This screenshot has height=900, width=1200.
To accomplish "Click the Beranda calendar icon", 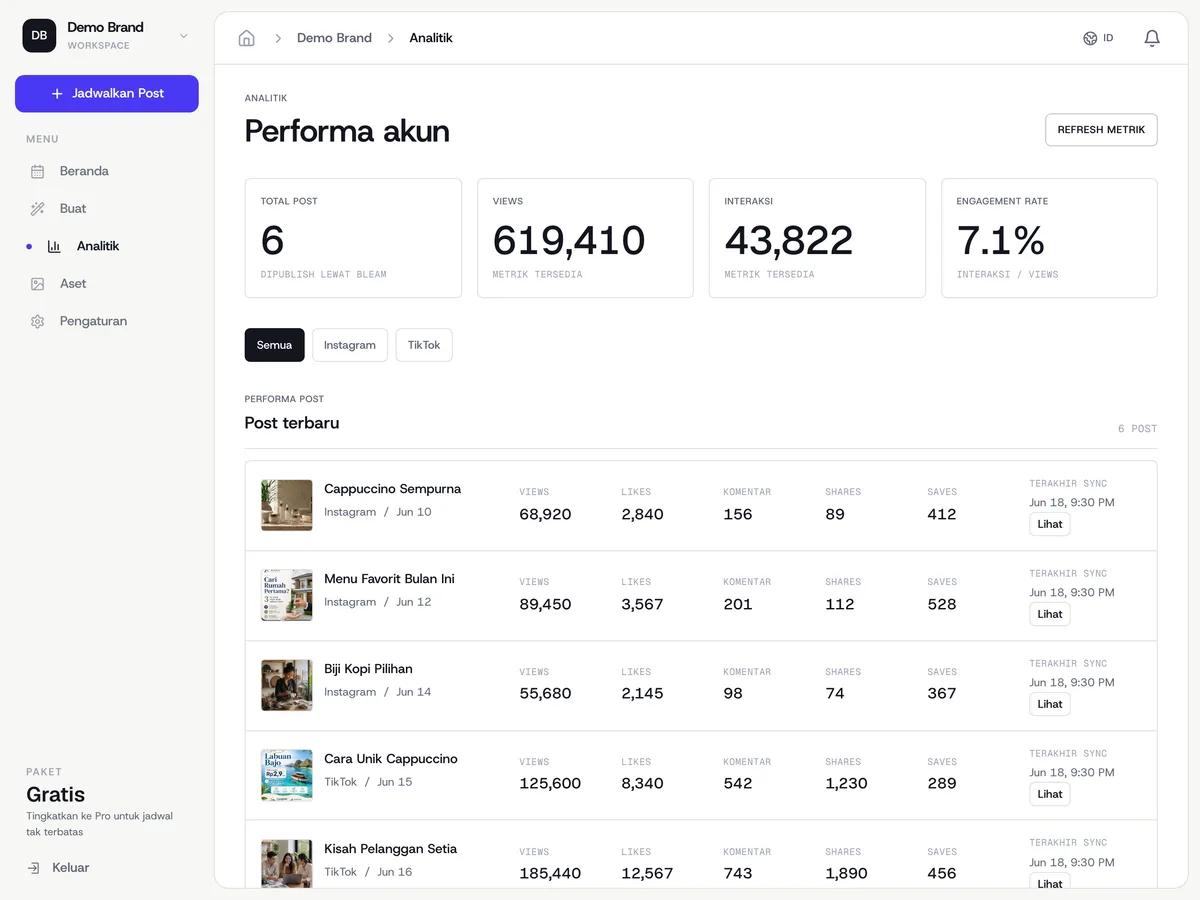I will point(37,171).
